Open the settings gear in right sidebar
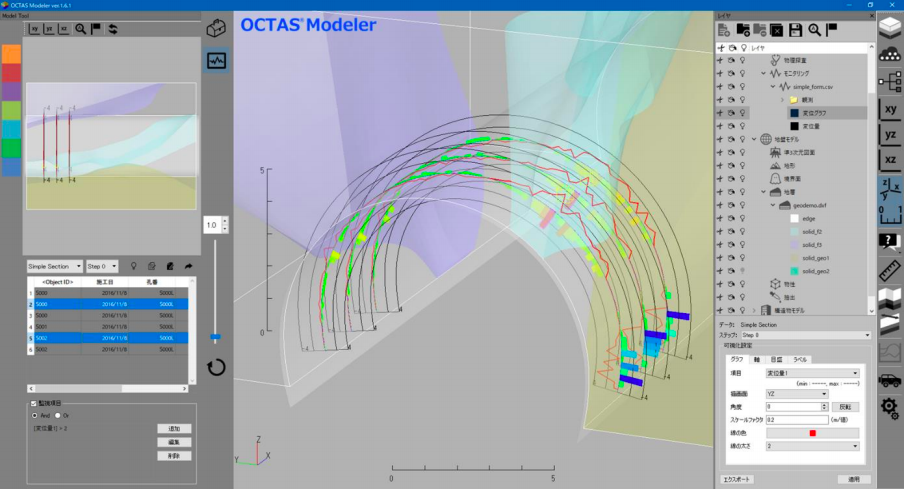This screenshot has height=489, width=904. [889, 407]
